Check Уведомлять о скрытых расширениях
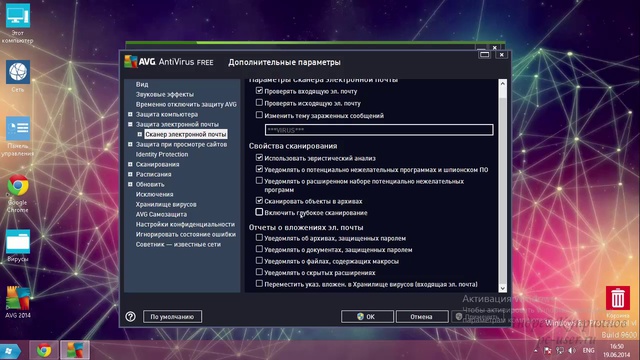640x360 pixels. pos(259,272)
